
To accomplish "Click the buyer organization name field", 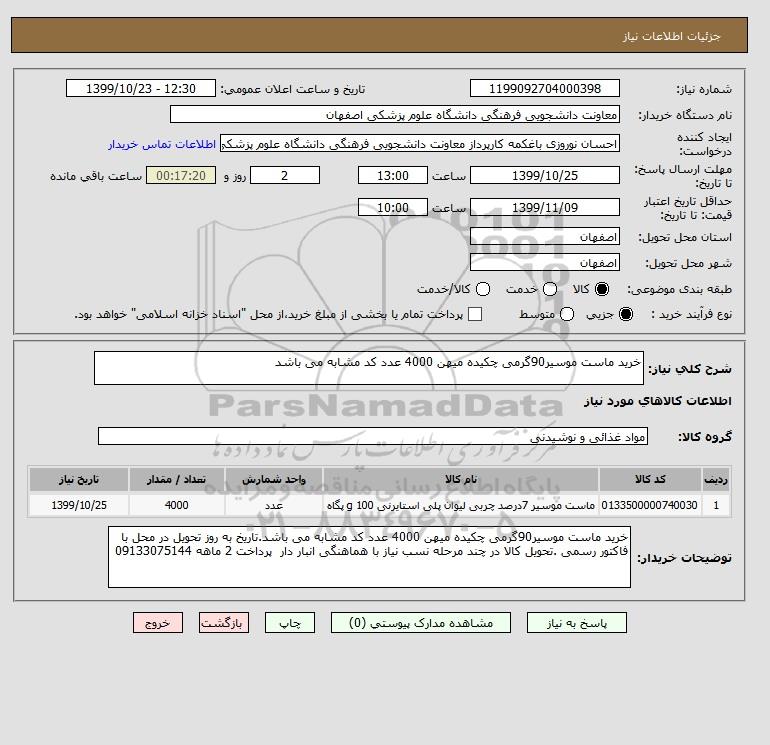I will [x=395, y=114].
